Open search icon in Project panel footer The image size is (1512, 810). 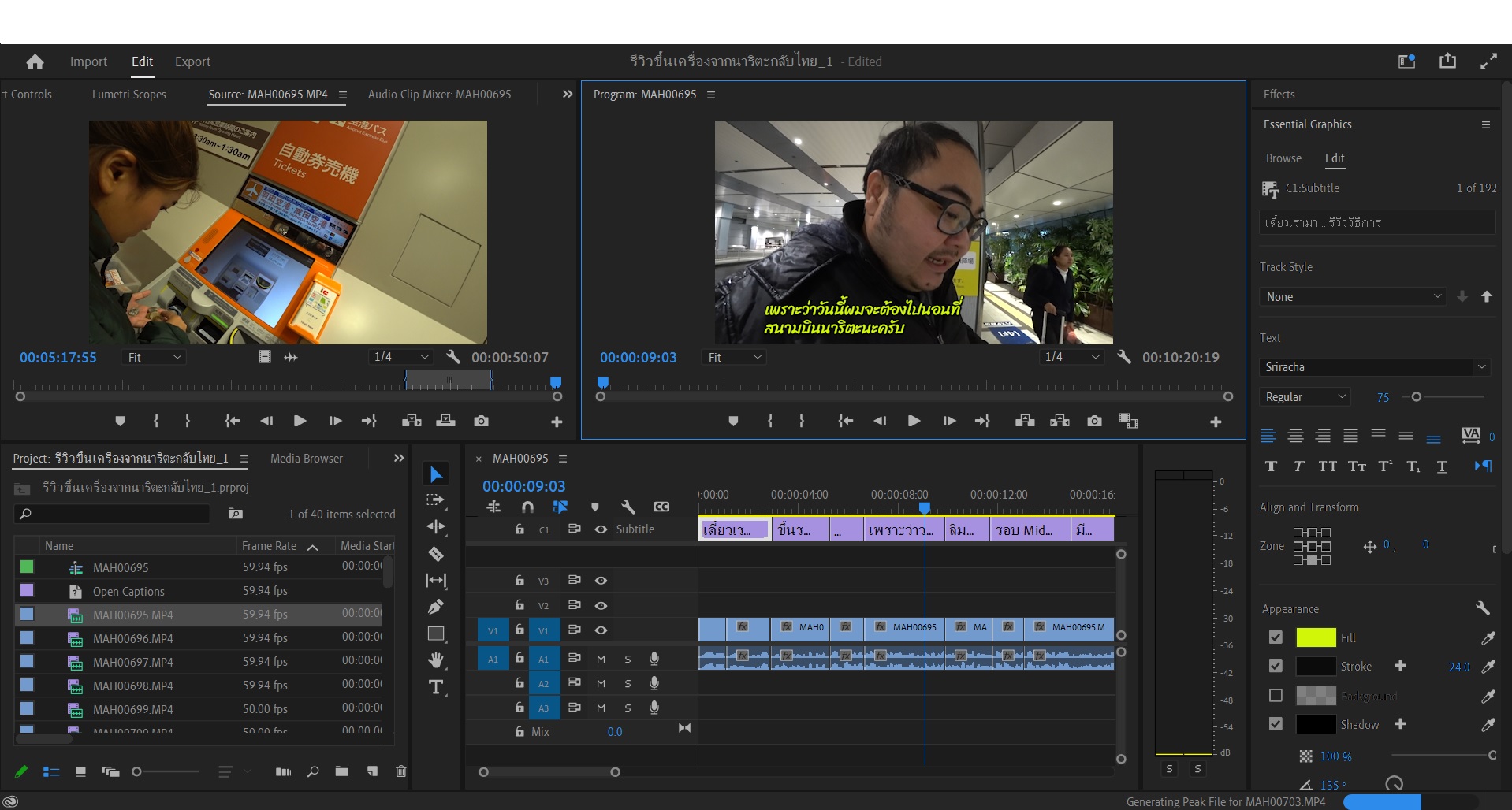click(x=313, y=771)
